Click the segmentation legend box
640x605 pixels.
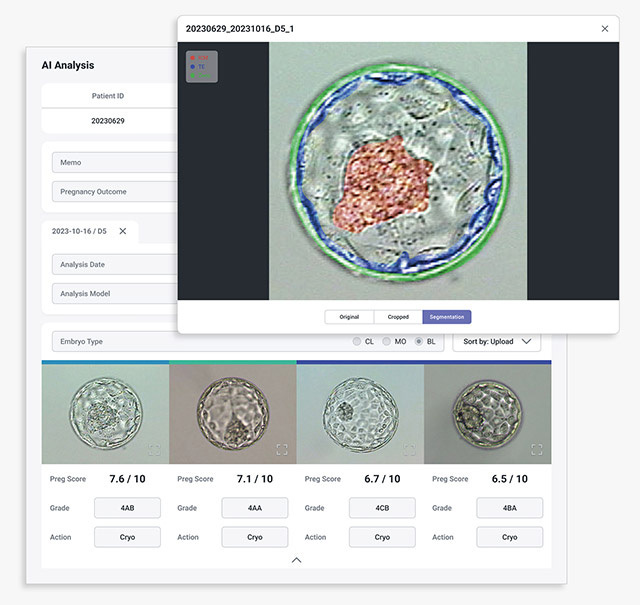coord(201,66)
